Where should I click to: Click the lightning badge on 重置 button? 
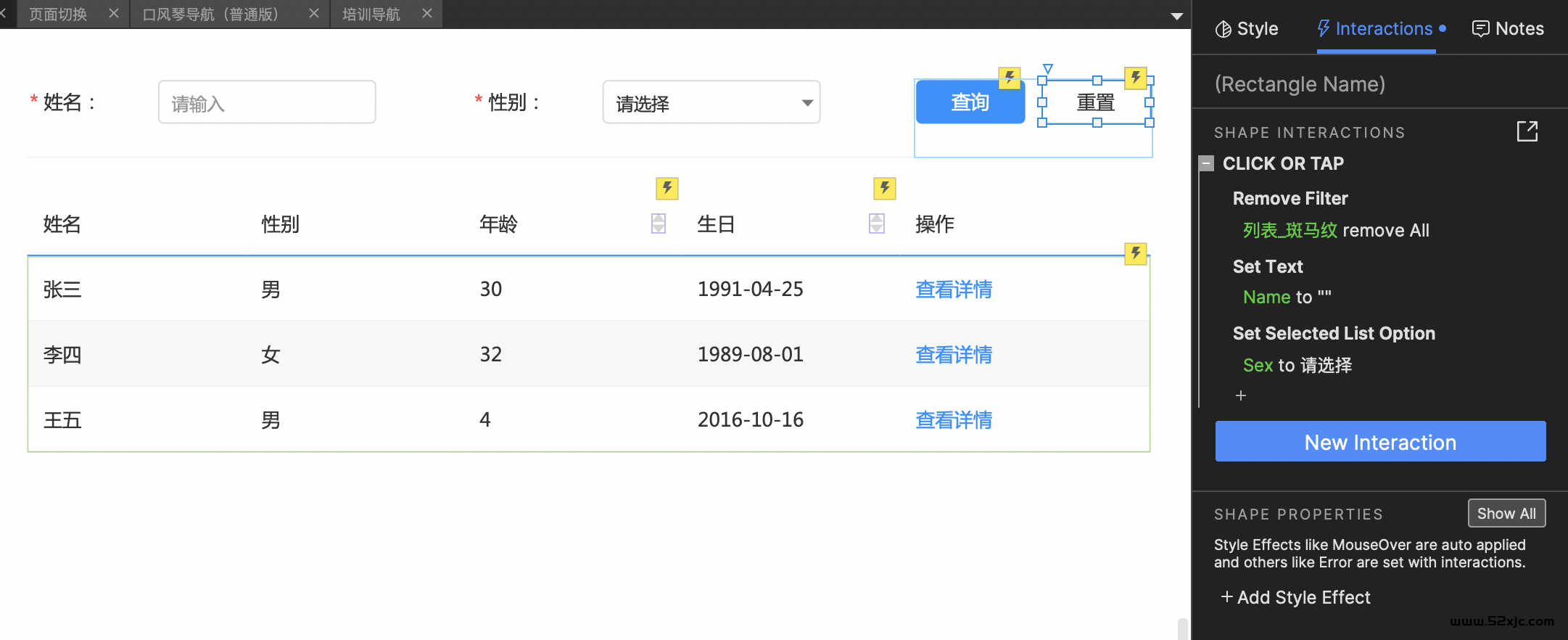(x=1135, y=78)
